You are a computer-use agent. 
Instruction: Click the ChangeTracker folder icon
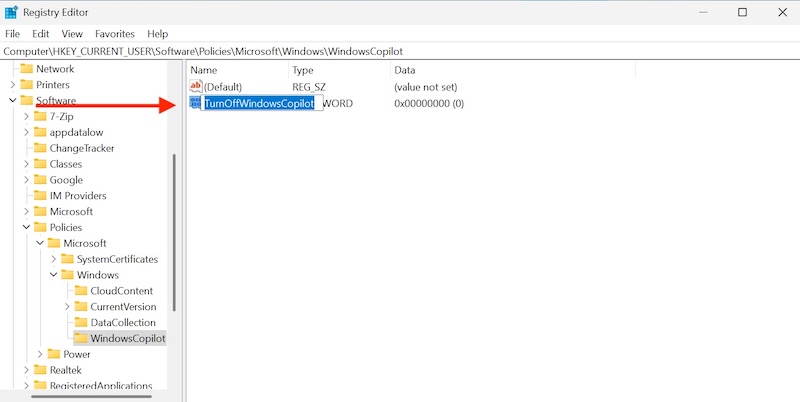click(x=40, y=148)
